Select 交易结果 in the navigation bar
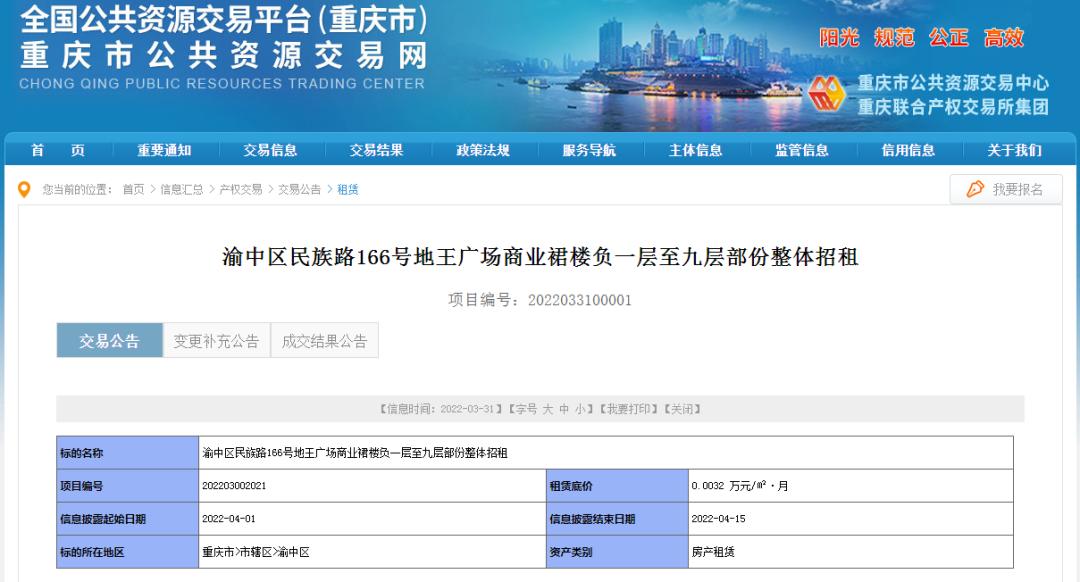Image resolution: width=1080 pixels, height=582 pixels. click(x=376, y=150)
